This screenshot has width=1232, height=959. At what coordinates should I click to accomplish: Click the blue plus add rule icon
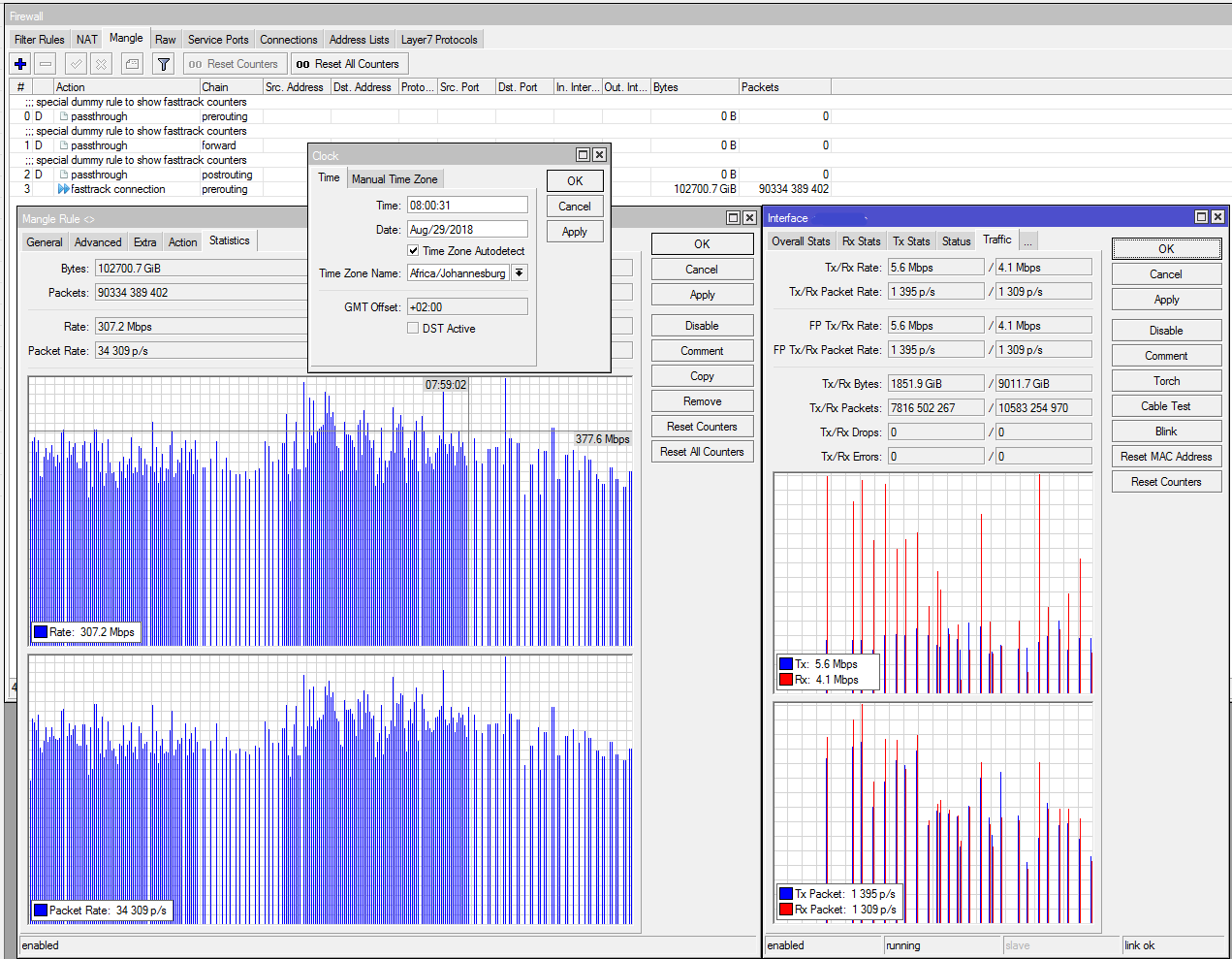[x=20, y=64]
